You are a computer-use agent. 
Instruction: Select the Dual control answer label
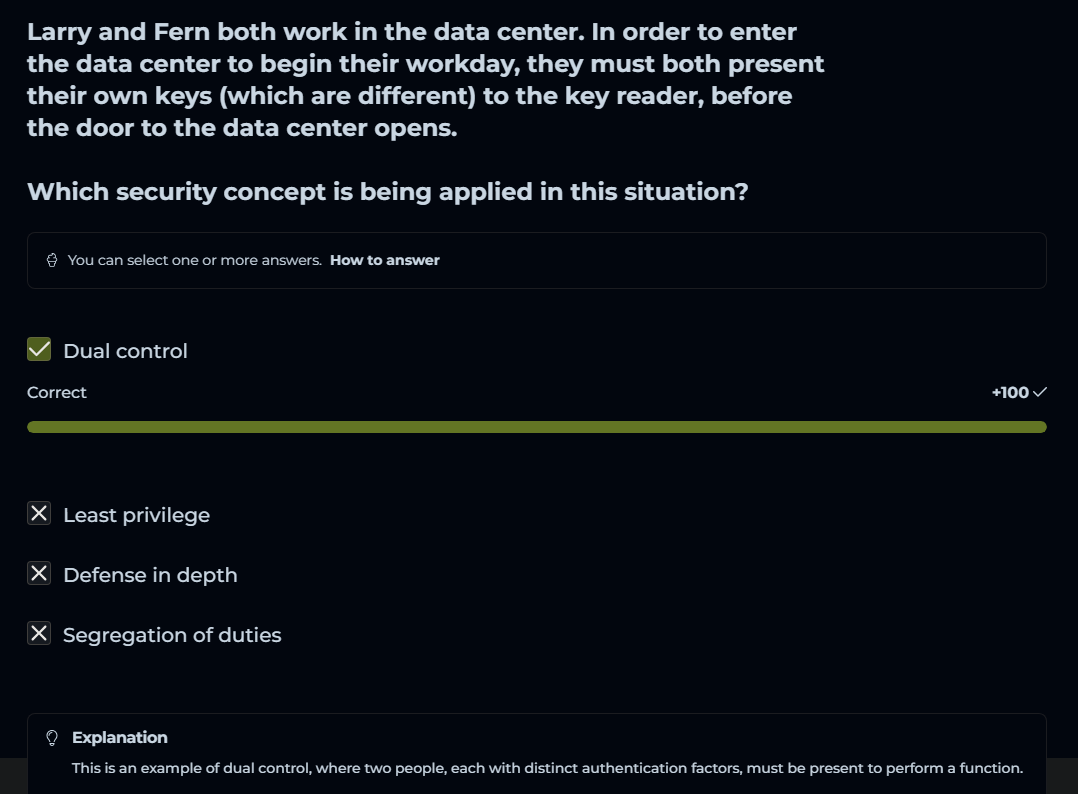125,351
